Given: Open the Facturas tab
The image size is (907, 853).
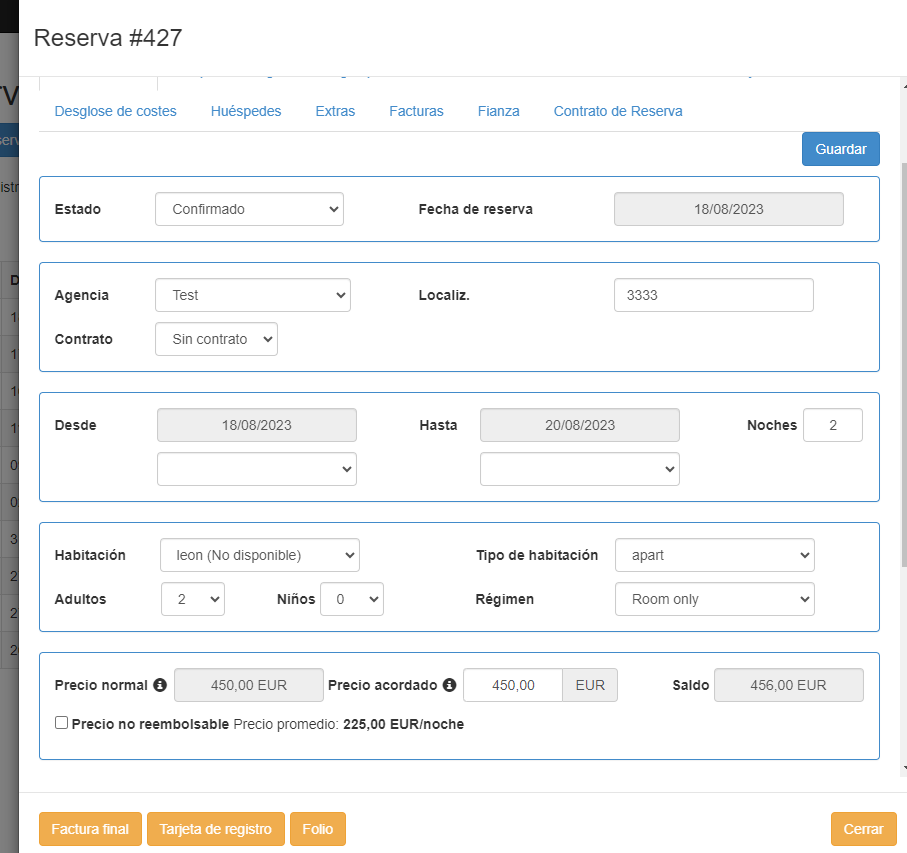Looking at the screenshot, I should tap(416, 111).
